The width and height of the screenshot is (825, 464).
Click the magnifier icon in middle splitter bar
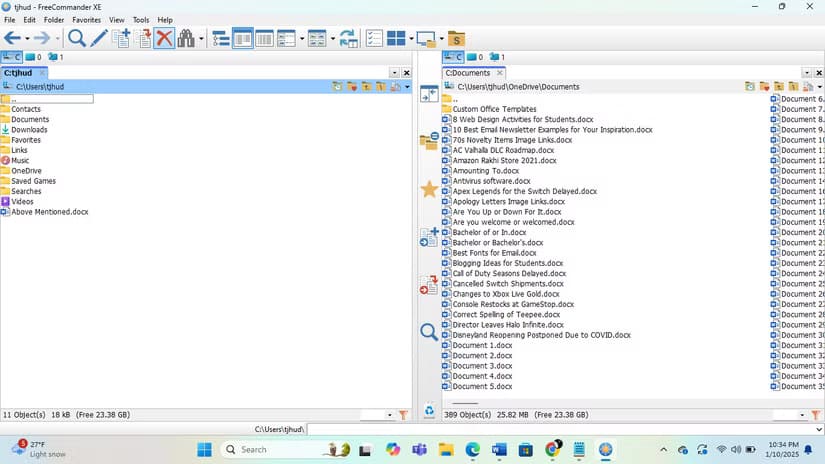[429, 332]
